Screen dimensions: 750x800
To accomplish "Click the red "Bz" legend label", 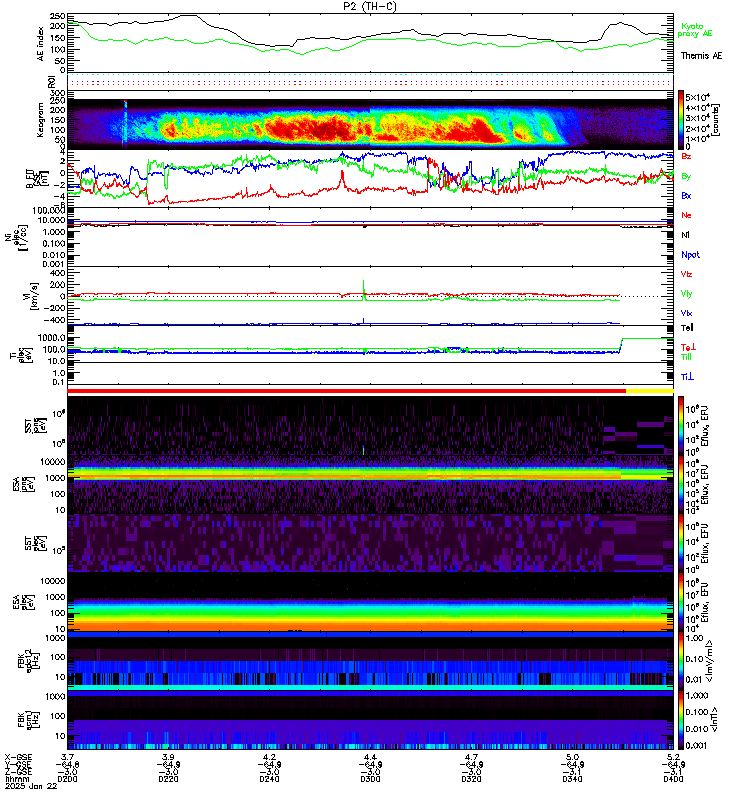I will coord(686,156).
